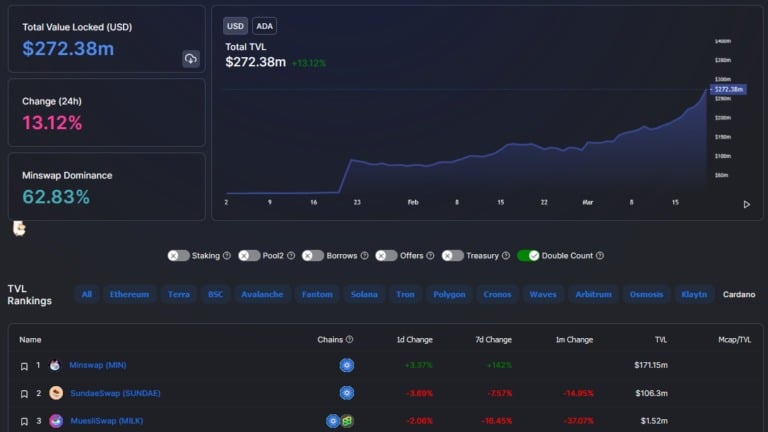Image resolution: width=768 pixels, height=432 pixels.
Task: Click SundaeSwap TVL value $106.3m
Action: click(651, 393)
